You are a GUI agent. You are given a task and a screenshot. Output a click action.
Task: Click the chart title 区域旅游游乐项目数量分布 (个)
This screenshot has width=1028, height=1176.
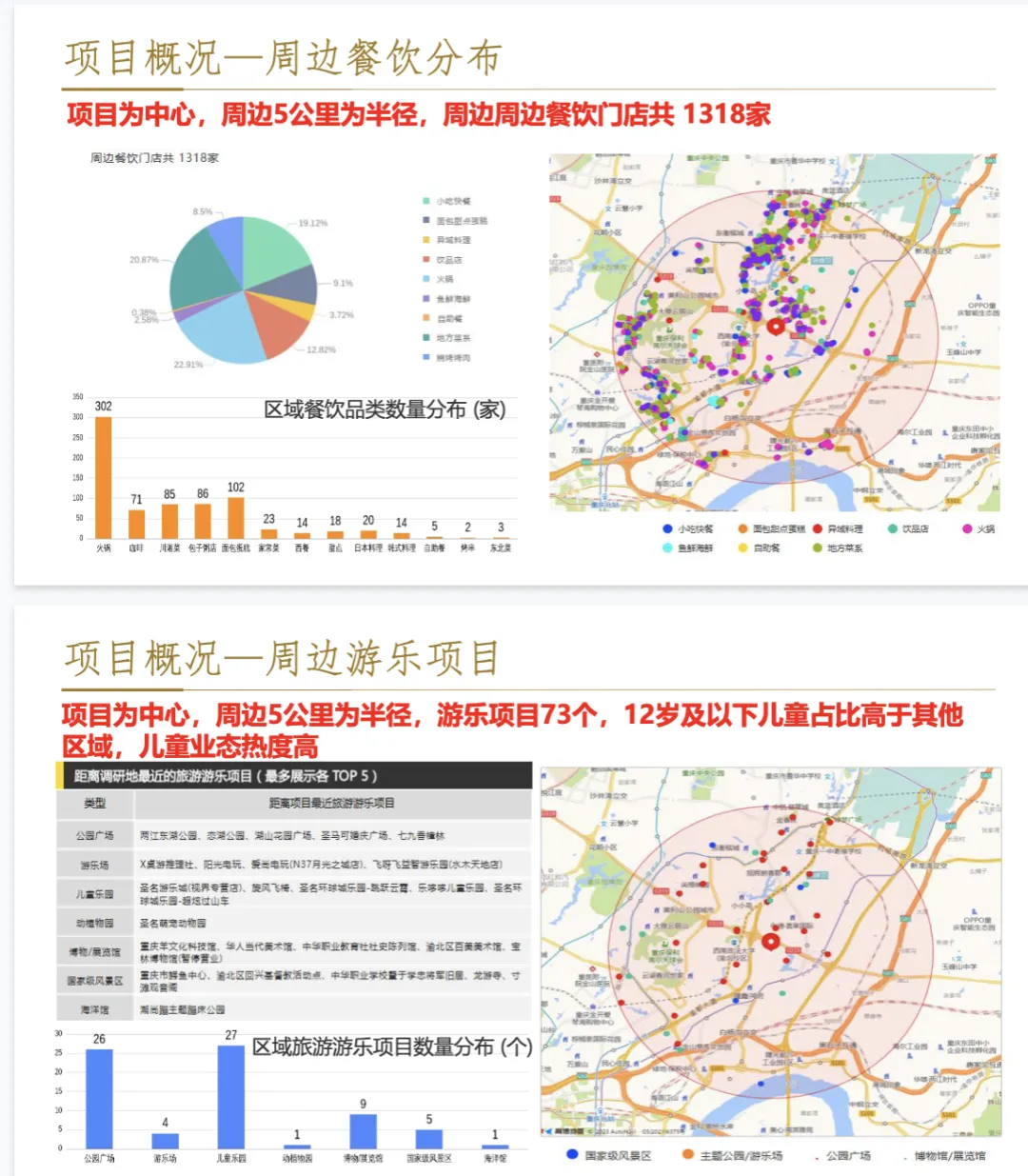click(x=391, y=1046)
